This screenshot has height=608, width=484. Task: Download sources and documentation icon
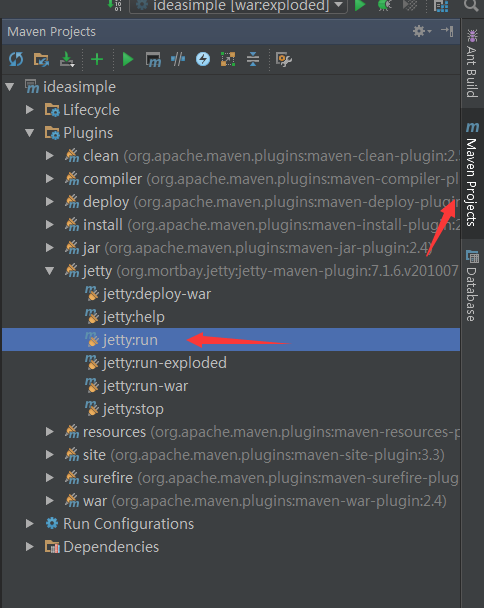67,59
